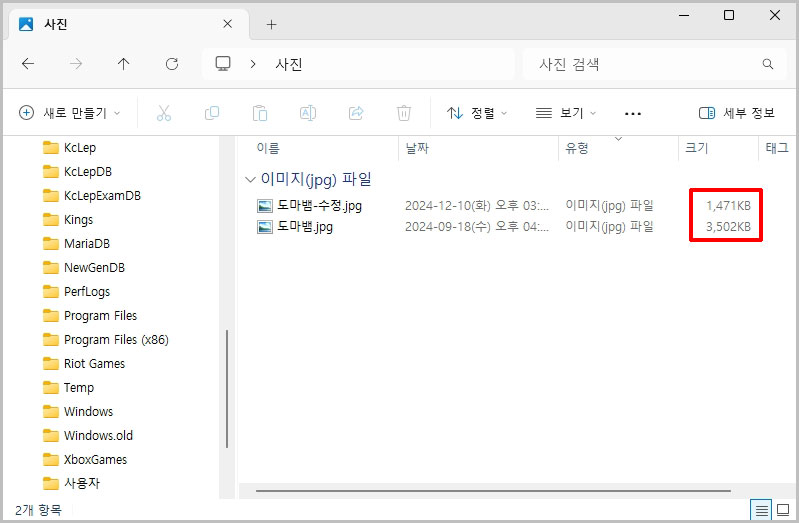Select the PerfLogs folder
The image size is (799, 523).
point(76,292)
